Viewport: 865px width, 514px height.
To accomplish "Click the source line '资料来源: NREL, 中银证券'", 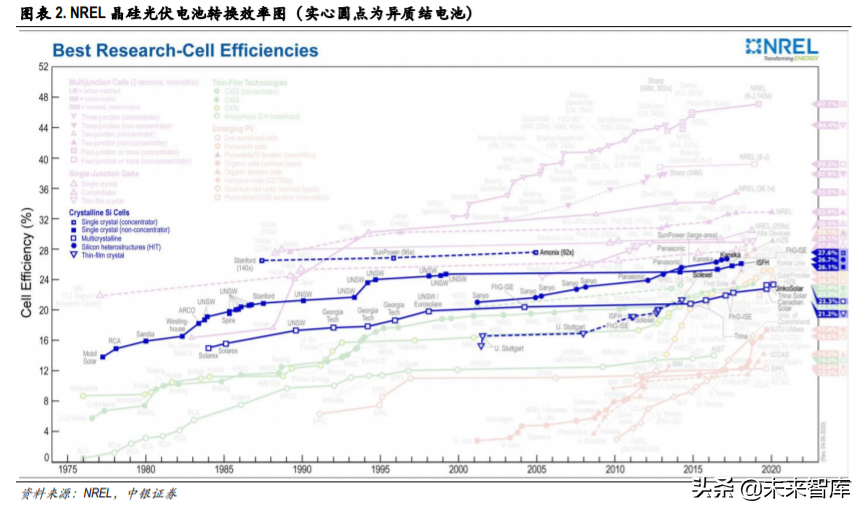I will pos(99,493).
